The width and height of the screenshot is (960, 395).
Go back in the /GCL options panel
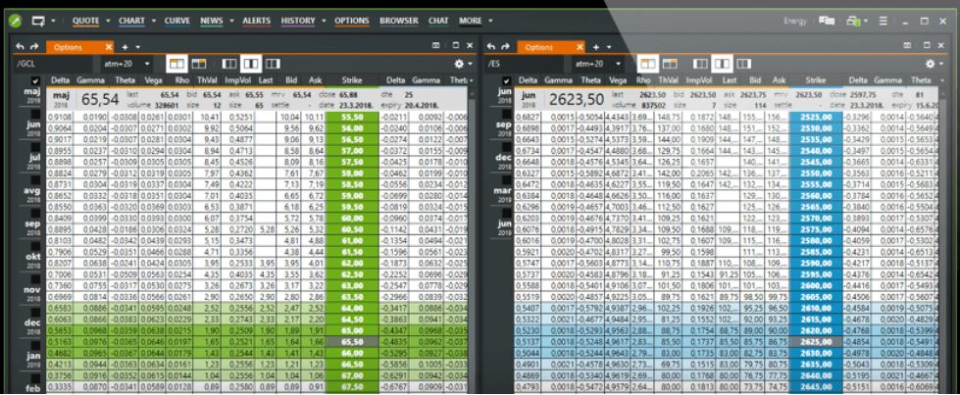click(20, 47)
